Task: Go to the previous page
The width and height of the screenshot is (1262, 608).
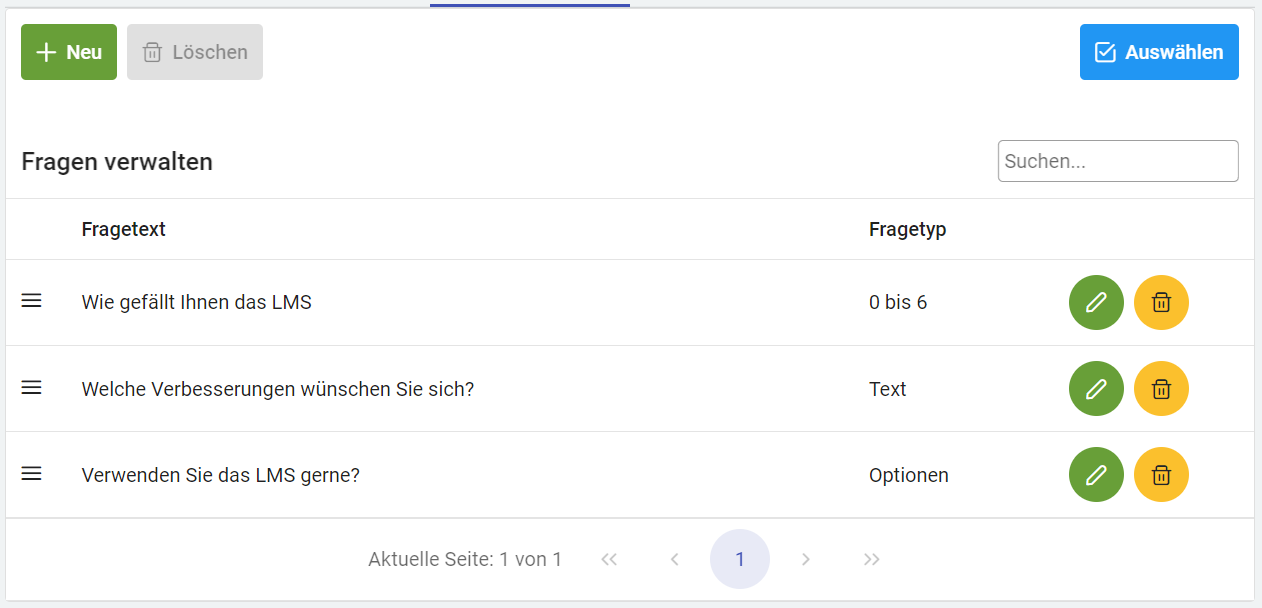Action: pyautogui.click(x=675, y=560)
